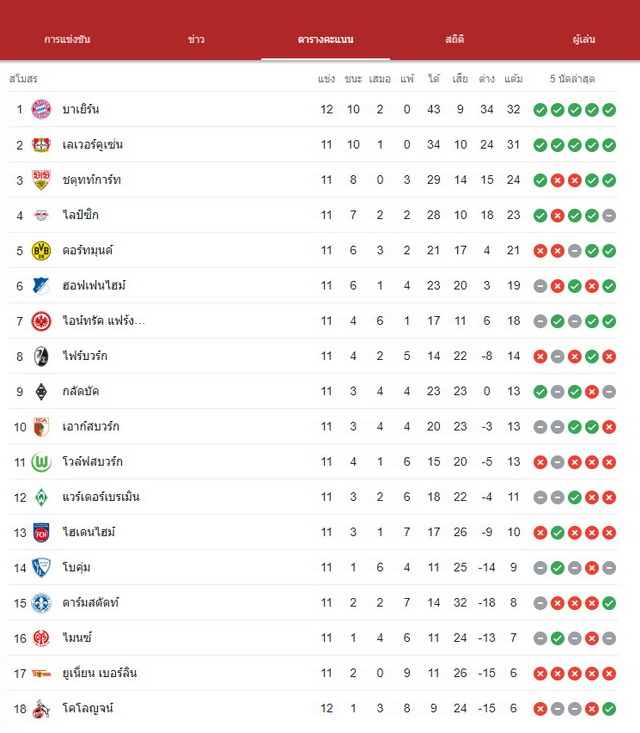
Task: Click the Bayer Leverkusen club logo
Action: (x=41, y=144)
